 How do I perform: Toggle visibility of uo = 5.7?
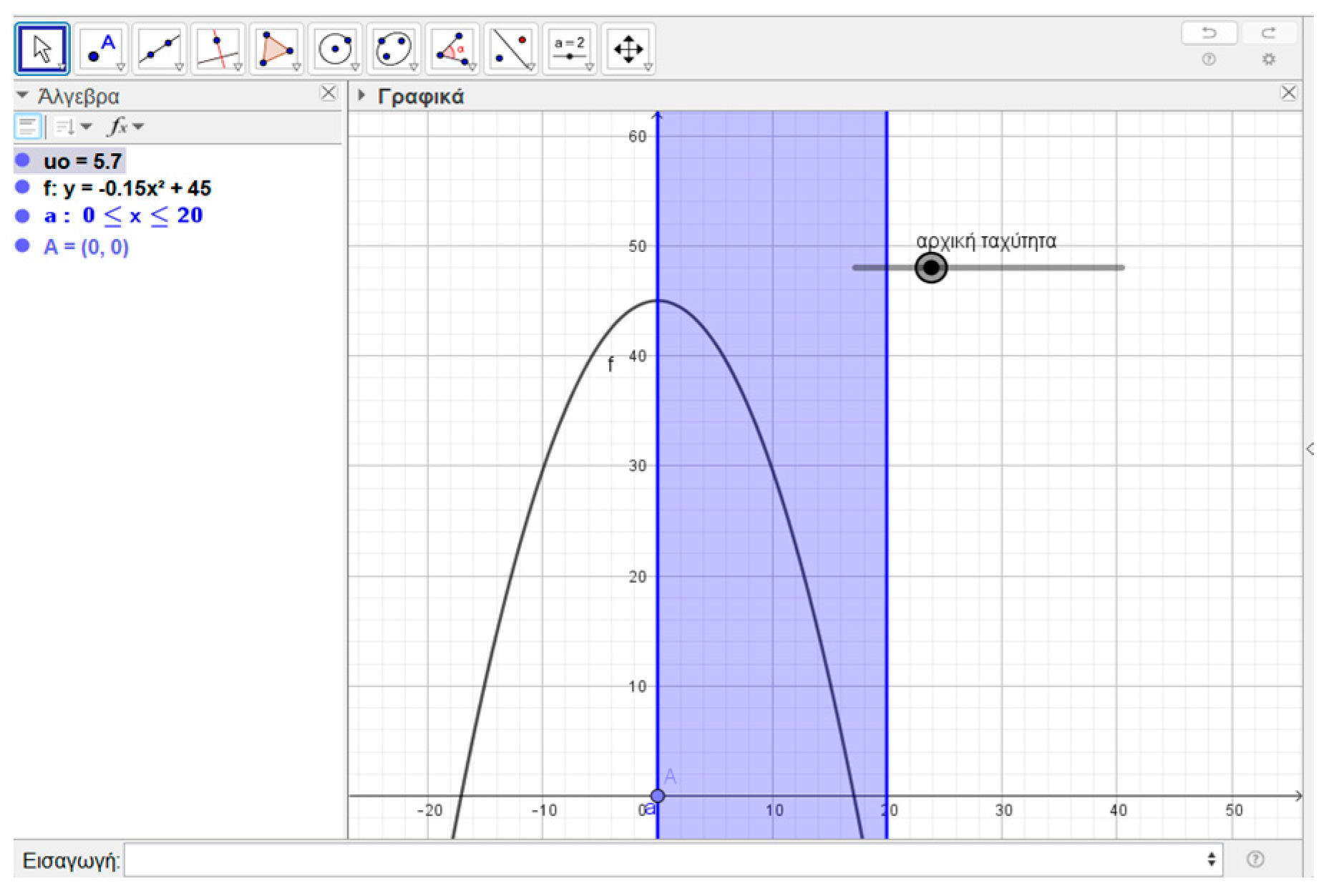coord(23,160)
